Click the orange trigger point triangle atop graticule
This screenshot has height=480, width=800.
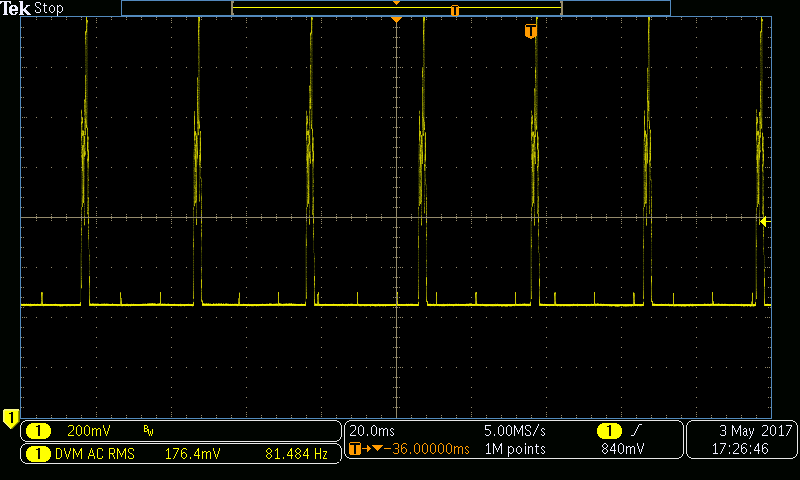coord(396,19)
